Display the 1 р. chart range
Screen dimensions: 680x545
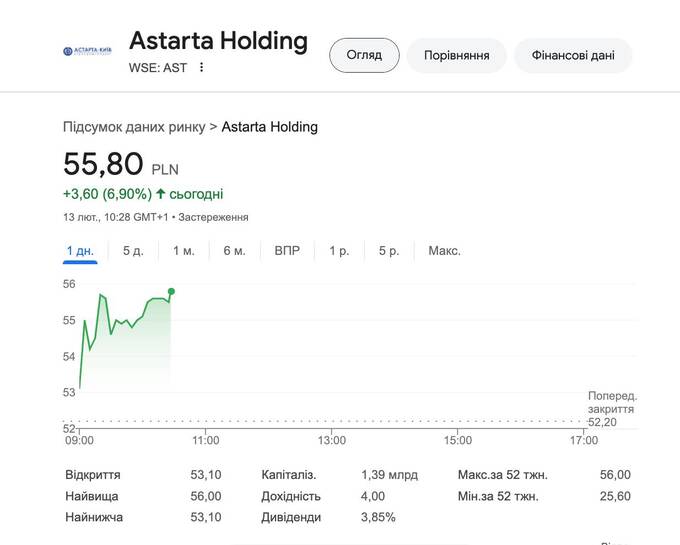tap(339, 250)
